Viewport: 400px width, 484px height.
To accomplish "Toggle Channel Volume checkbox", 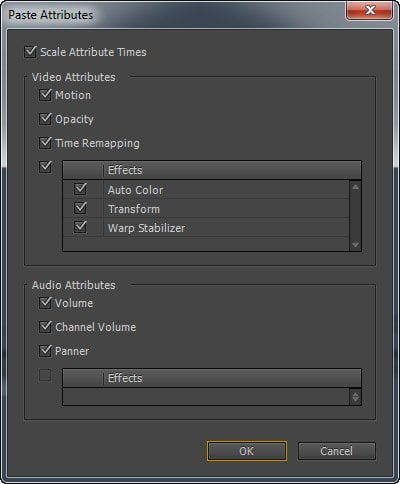I will click(x=45, y=327).
